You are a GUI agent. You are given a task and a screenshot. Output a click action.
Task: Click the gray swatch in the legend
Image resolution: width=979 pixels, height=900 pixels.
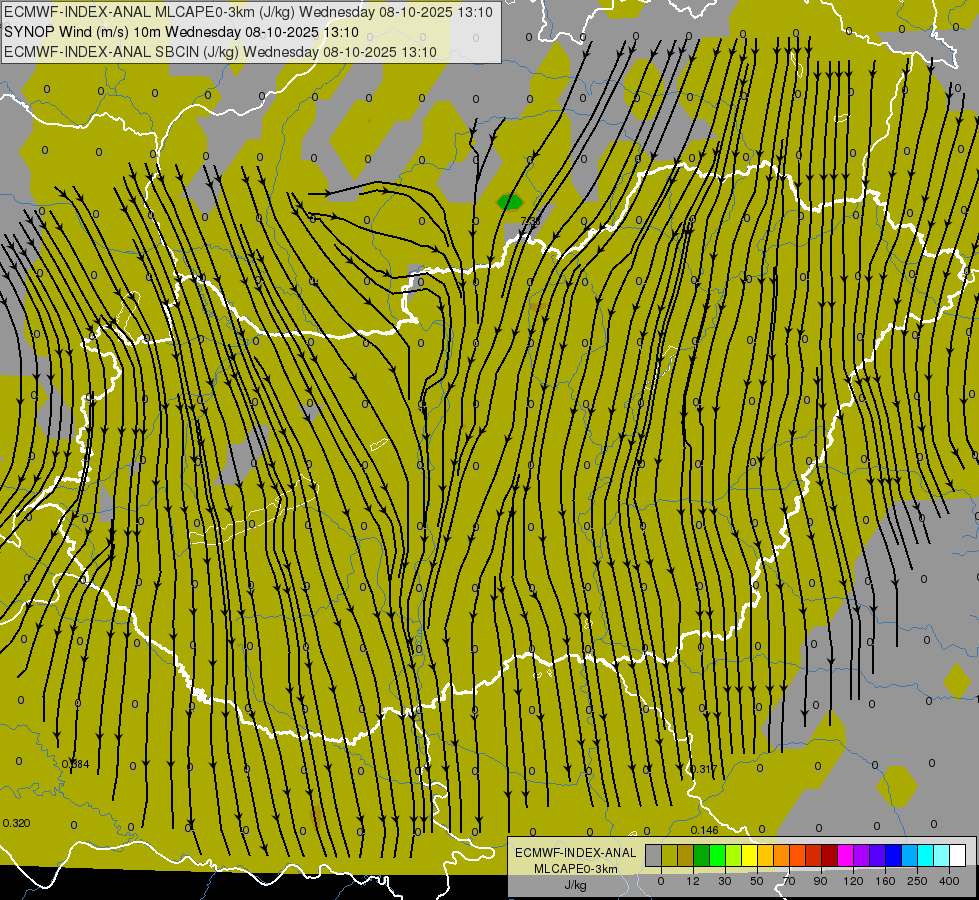653,856
